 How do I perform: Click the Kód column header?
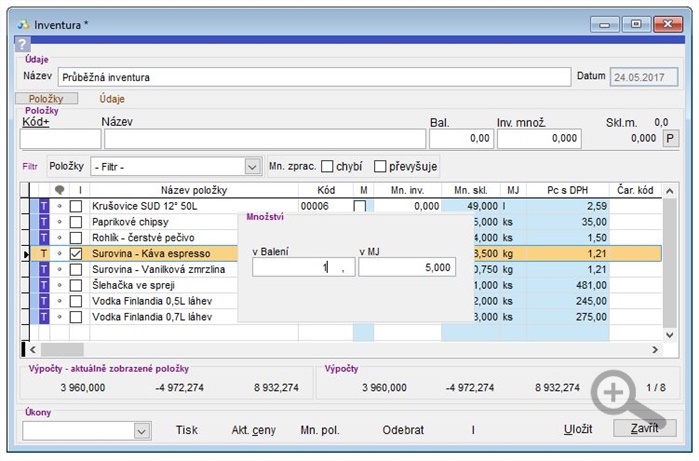pyautogui.click(x=326, y=190)
